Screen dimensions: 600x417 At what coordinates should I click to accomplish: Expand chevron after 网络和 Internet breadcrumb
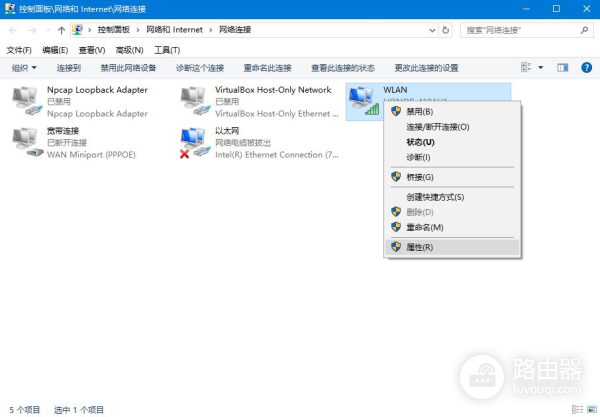(x=211, y=30)
